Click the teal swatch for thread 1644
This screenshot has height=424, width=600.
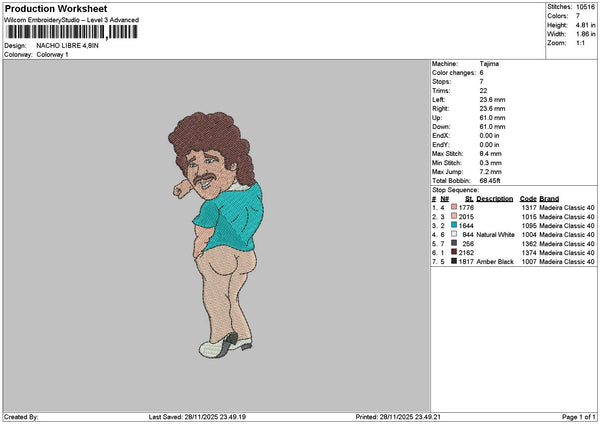coord(454,225)
